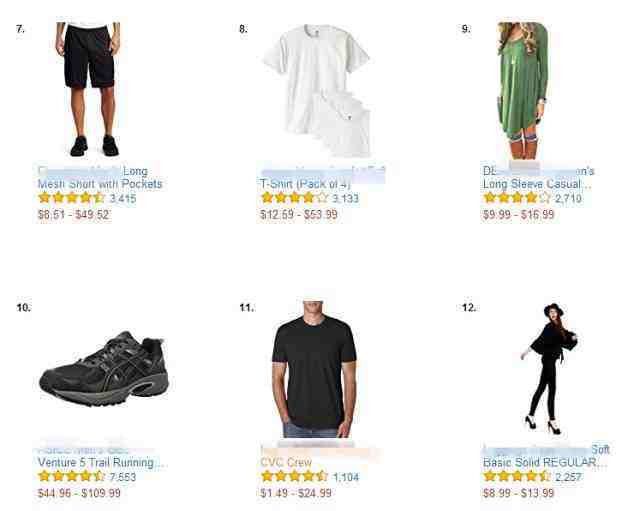Click 'Mesh Short with Pockets' title link
The image size is (640, 511).
click(x=100, y=184)
